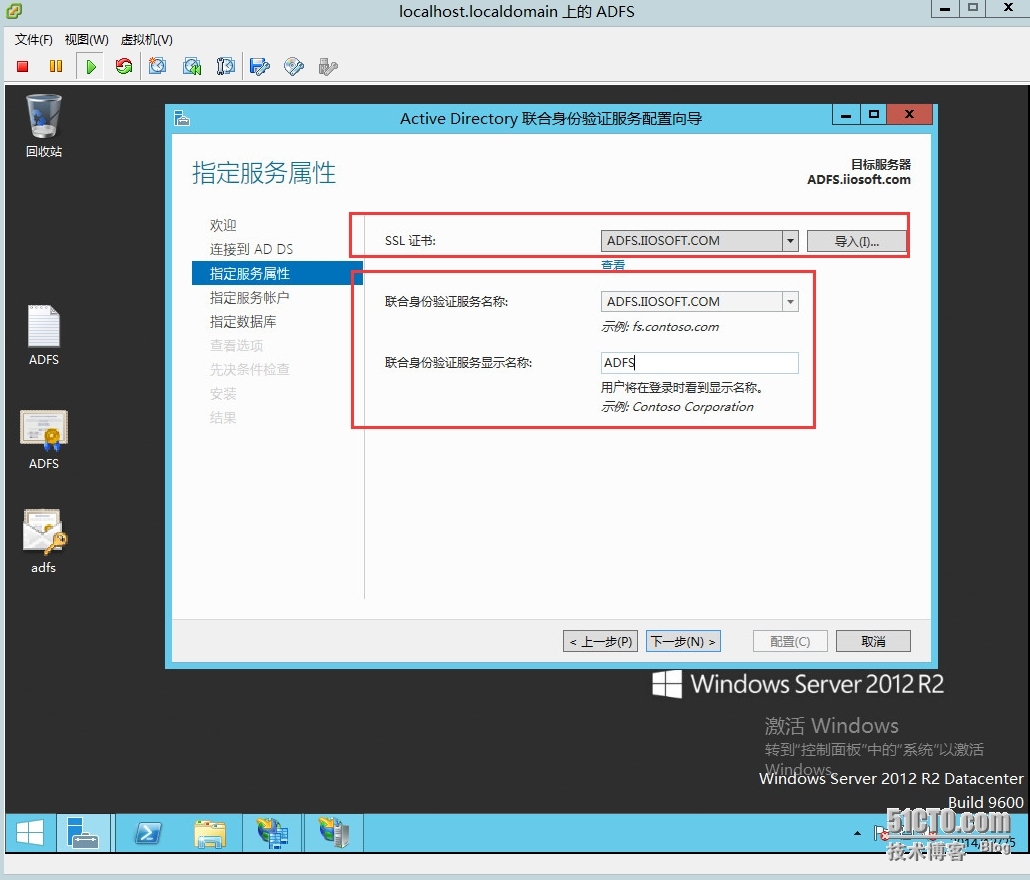Open the 文件(F) menu
Image resolution: width=1030 pixels, height=880 pixels.
point(34,40)
